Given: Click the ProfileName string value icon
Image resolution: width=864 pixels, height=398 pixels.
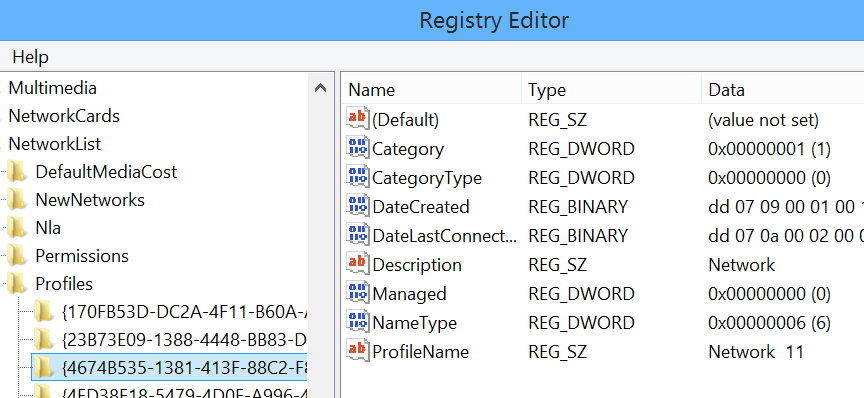Looking at the screenshot, I should click(x=358, y=351).
